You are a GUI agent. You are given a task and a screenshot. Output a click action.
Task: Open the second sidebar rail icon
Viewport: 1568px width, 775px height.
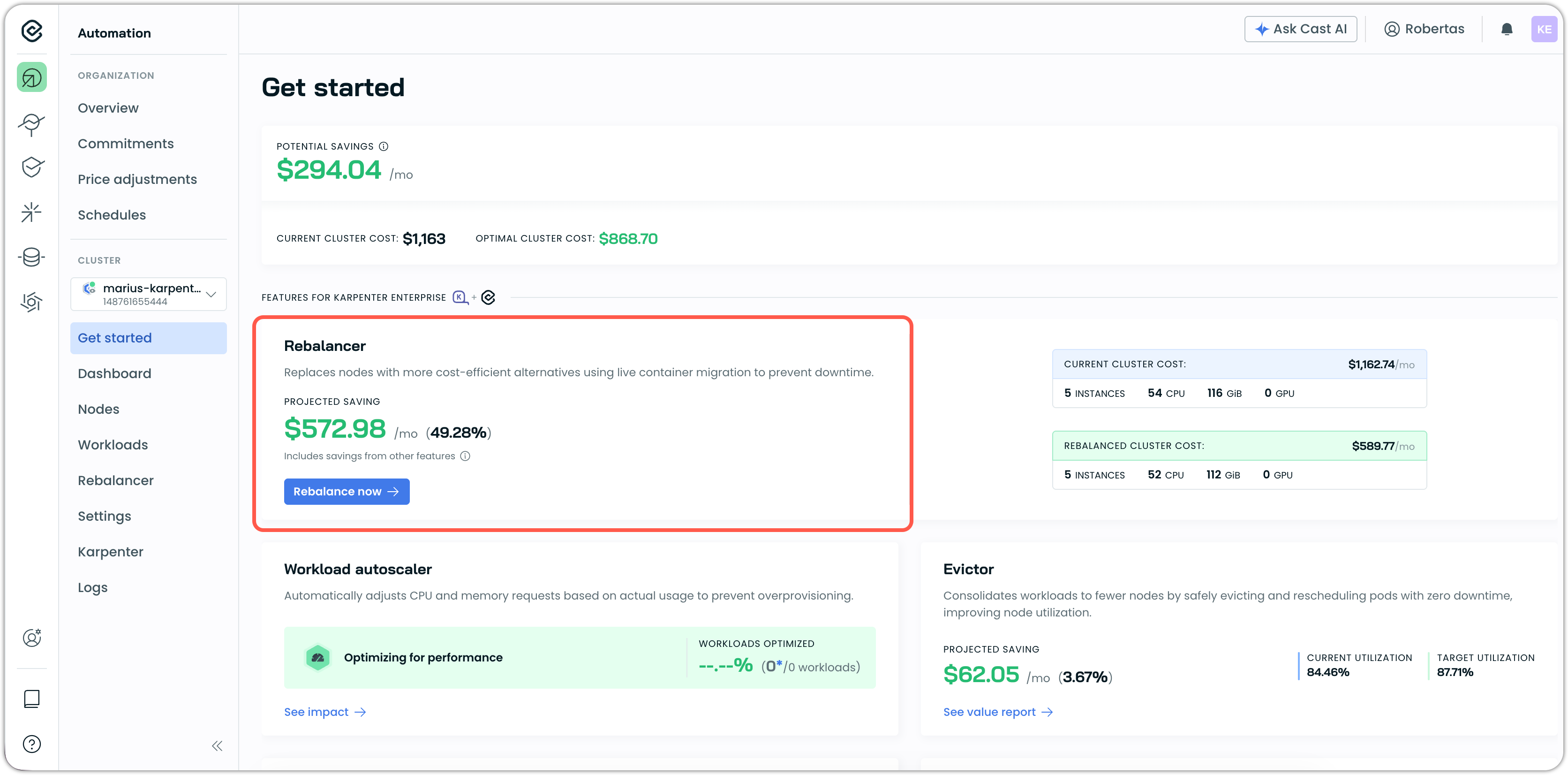(32, 123)
